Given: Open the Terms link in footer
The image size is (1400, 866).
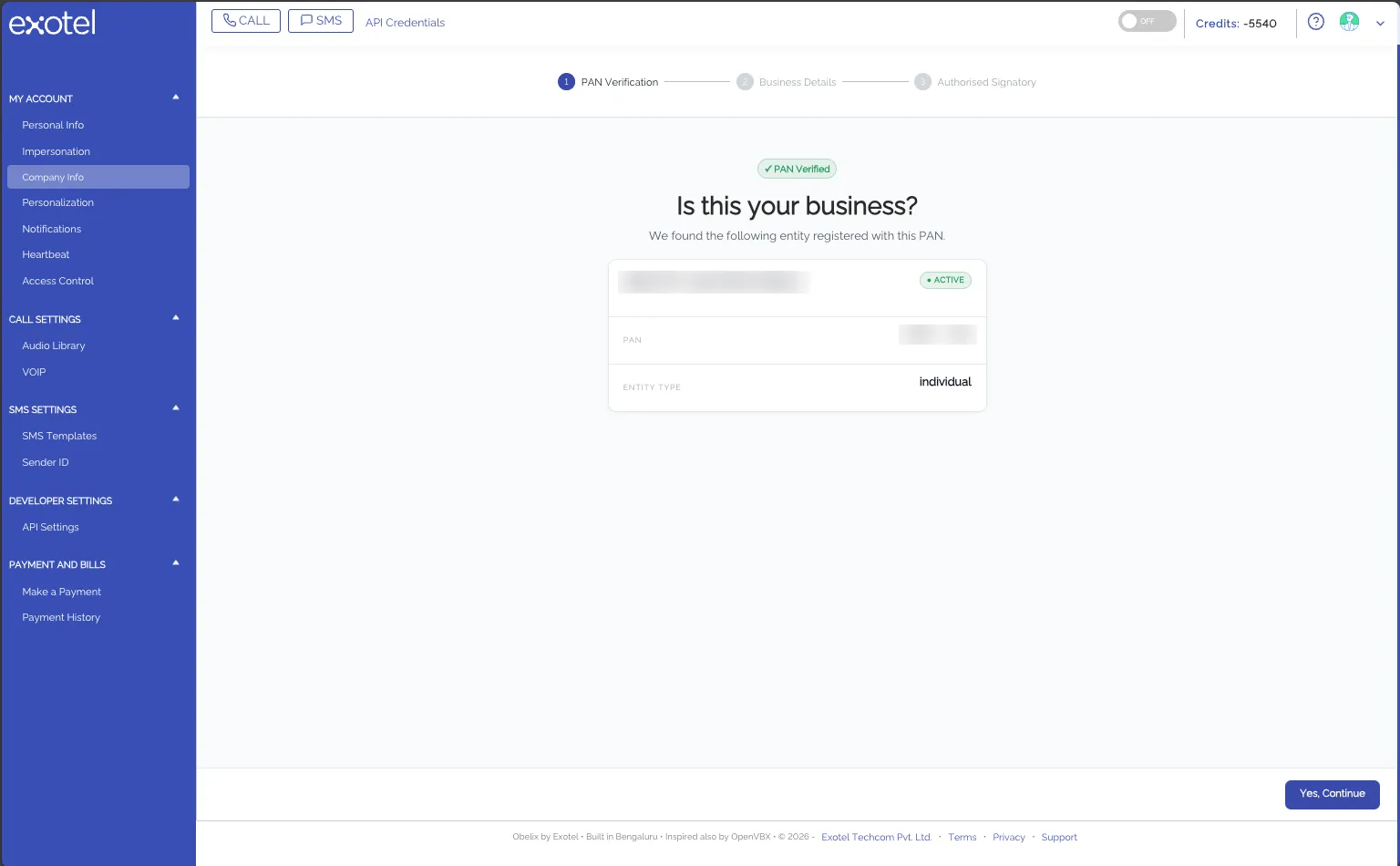Looking at the screenshot, I should (x=962, y=837).
